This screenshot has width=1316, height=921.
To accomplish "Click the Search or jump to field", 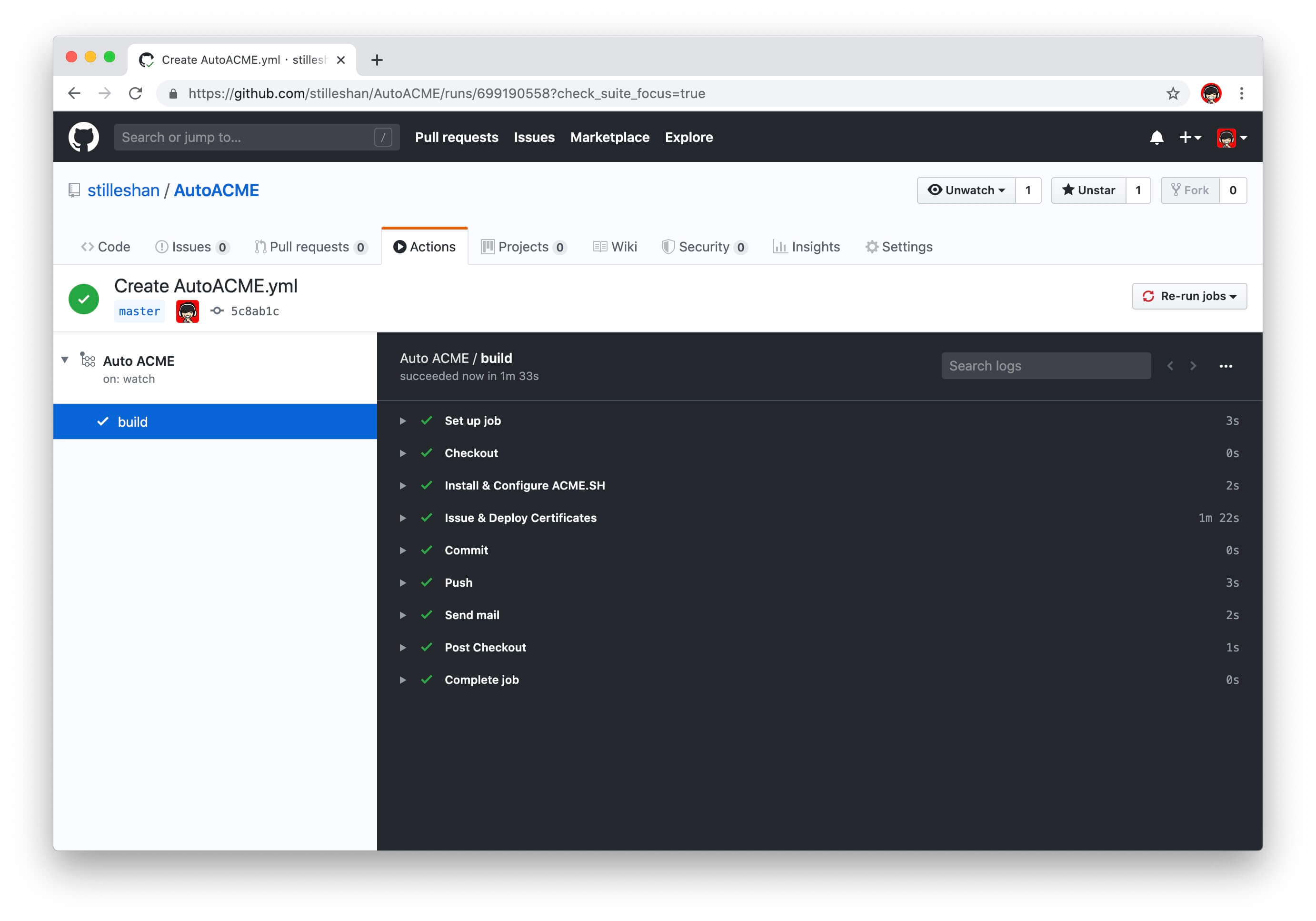I will [257, 137].
